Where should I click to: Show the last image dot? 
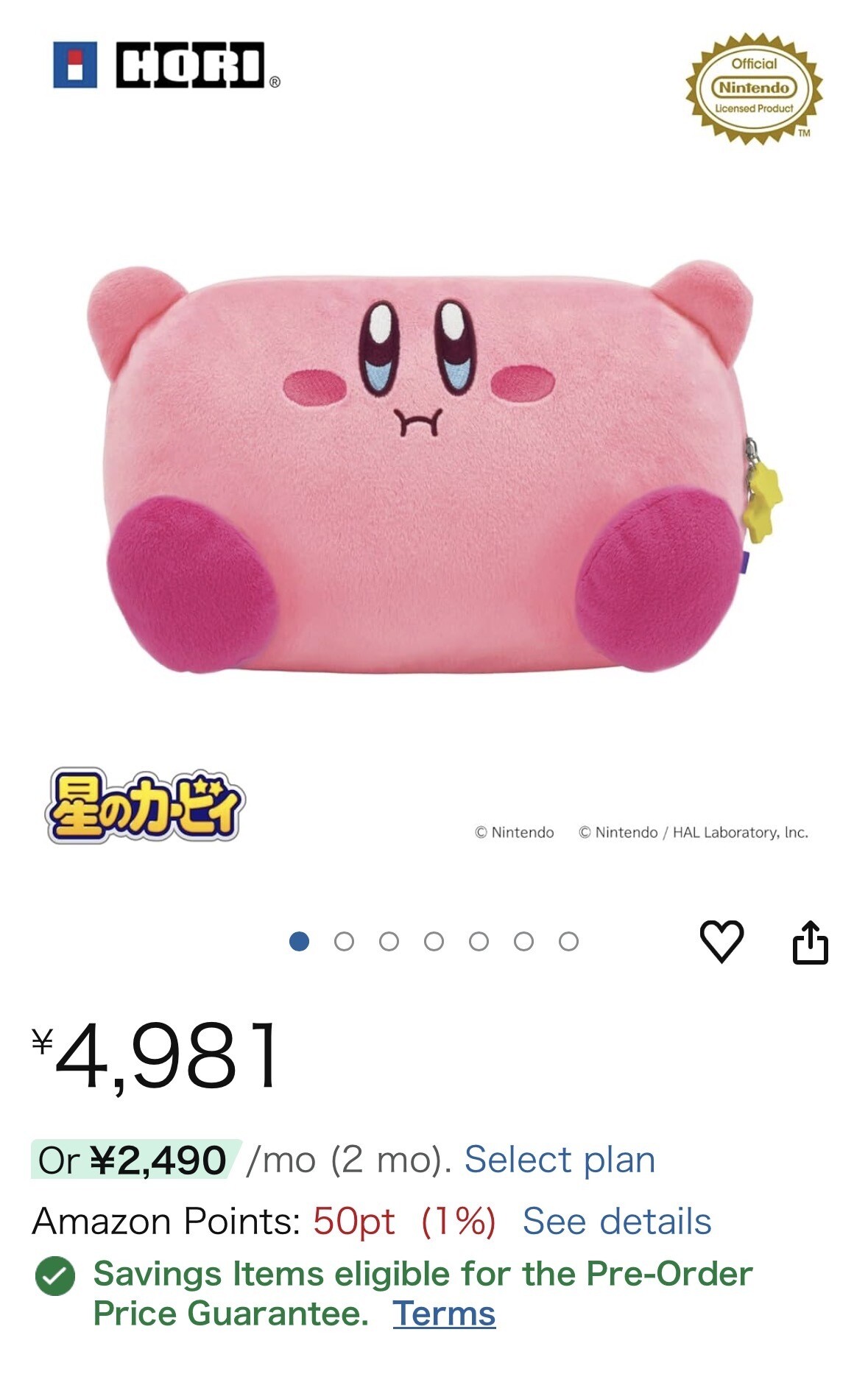(568, 941)
